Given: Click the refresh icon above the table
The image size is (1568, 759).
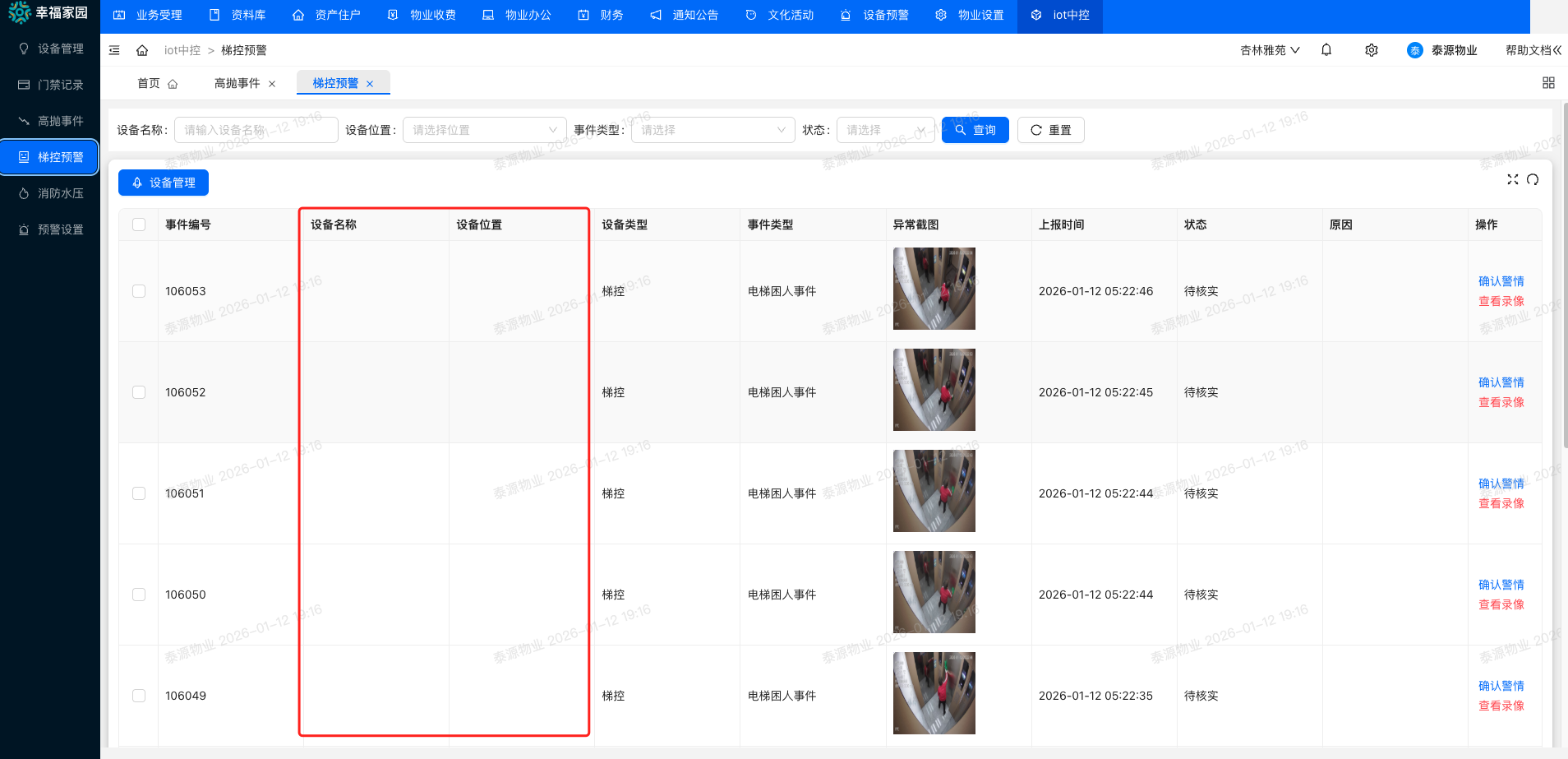Looking at the screenshot, I should tap(1533, 179).
